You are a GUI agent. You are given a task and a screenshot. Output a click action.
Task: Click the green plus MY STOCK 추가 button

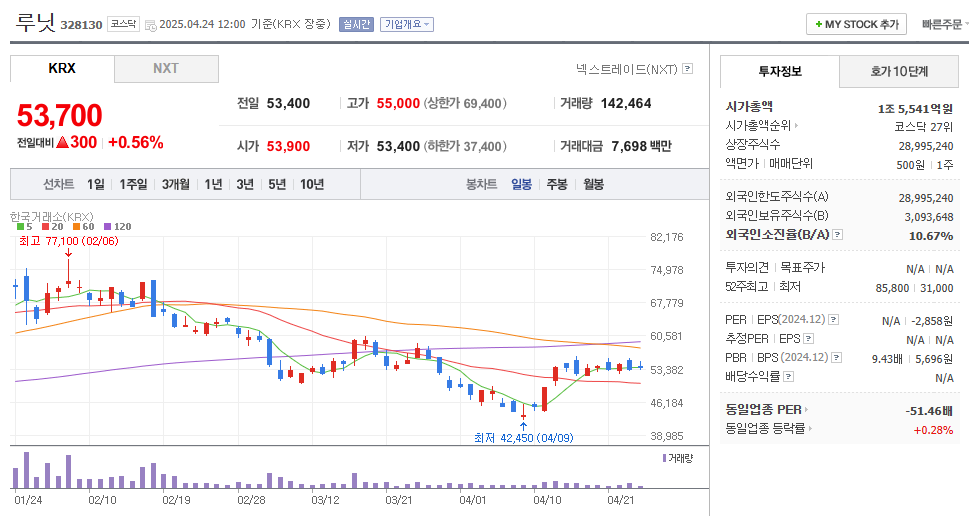tap(856, 24)
